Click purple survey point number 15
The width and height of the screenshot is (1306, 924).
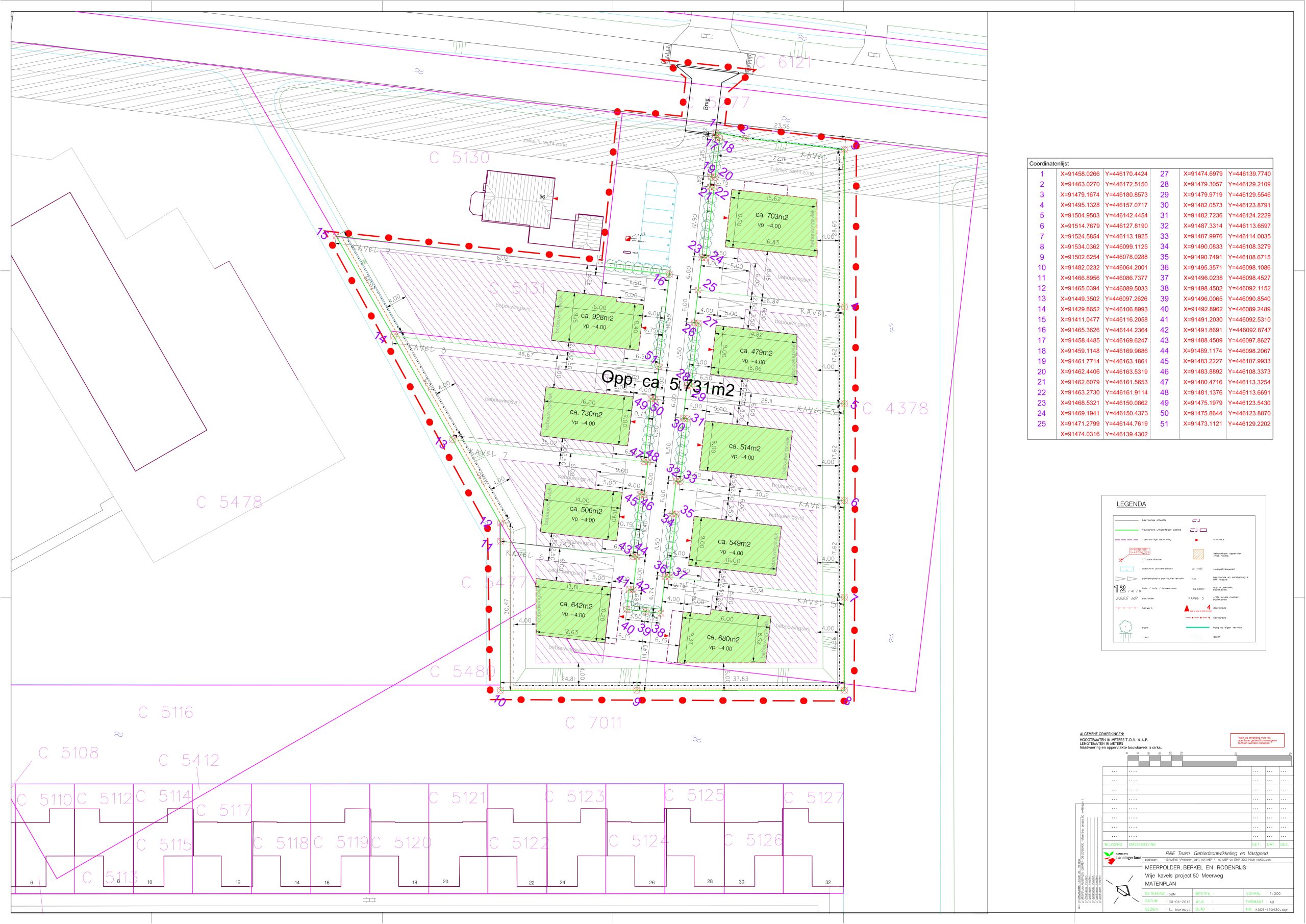pos(323,234)
